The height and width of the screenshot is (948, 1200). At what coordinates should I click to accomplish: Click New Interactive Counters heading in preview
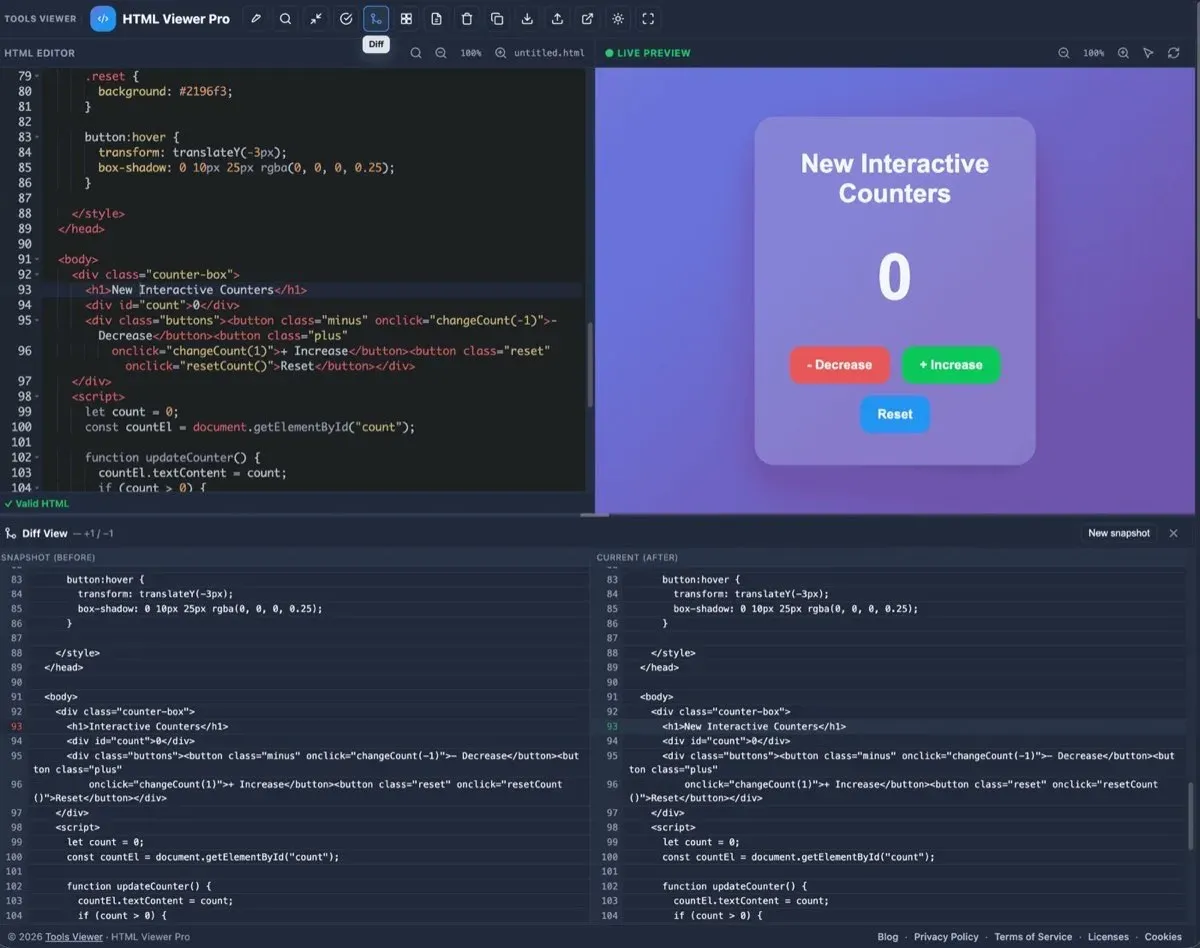coord(895,178)
